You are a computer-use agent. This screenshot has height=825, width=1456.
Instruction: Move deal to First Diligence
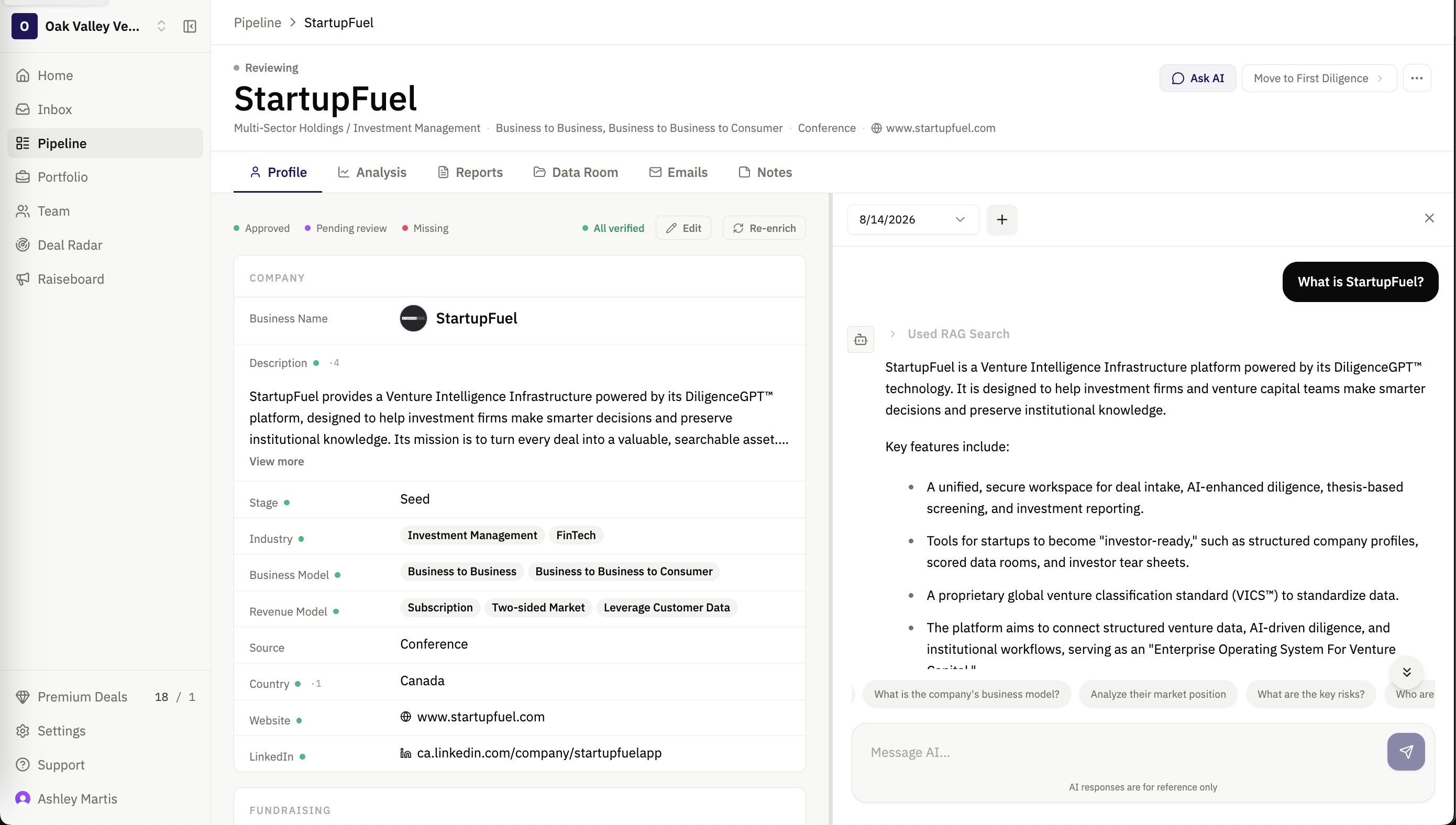(1319, 78)
